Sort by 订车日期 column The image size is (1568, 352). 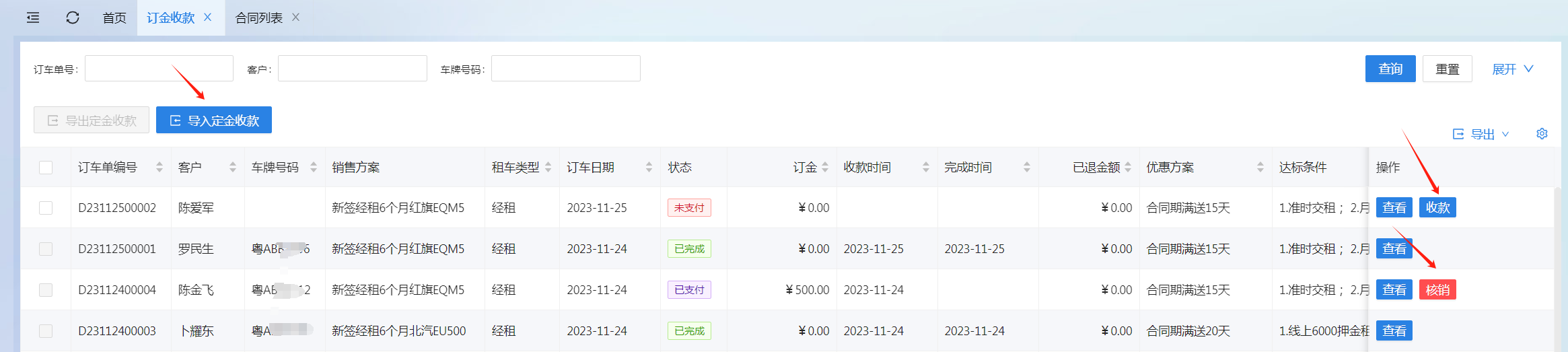pos(649,167)
